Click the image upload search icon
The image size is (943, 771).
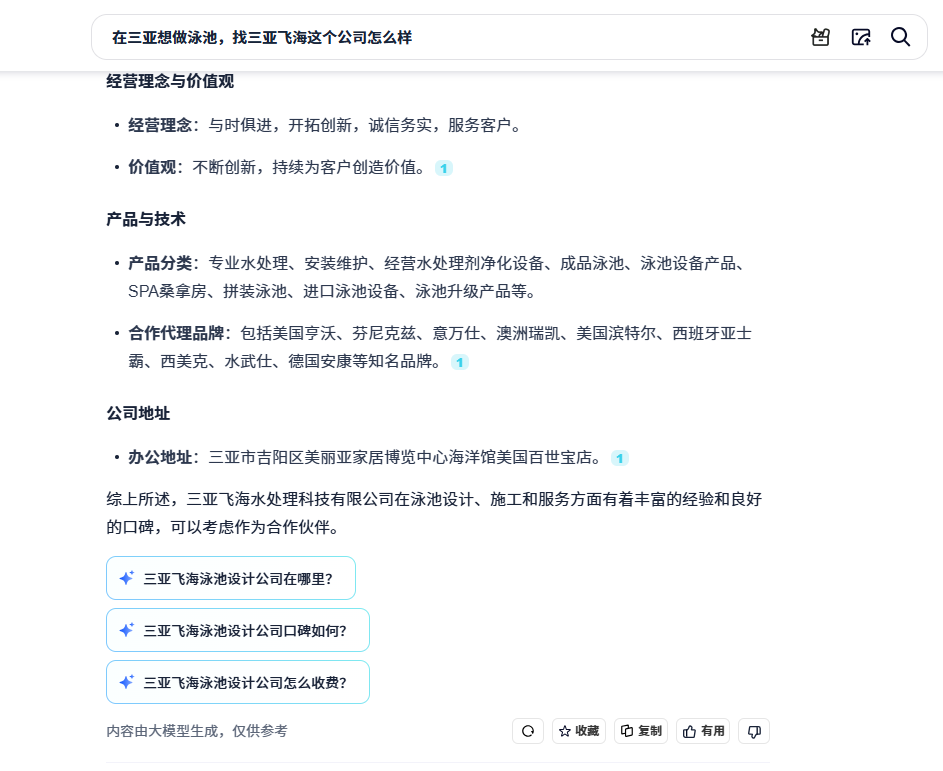(860, 37)
